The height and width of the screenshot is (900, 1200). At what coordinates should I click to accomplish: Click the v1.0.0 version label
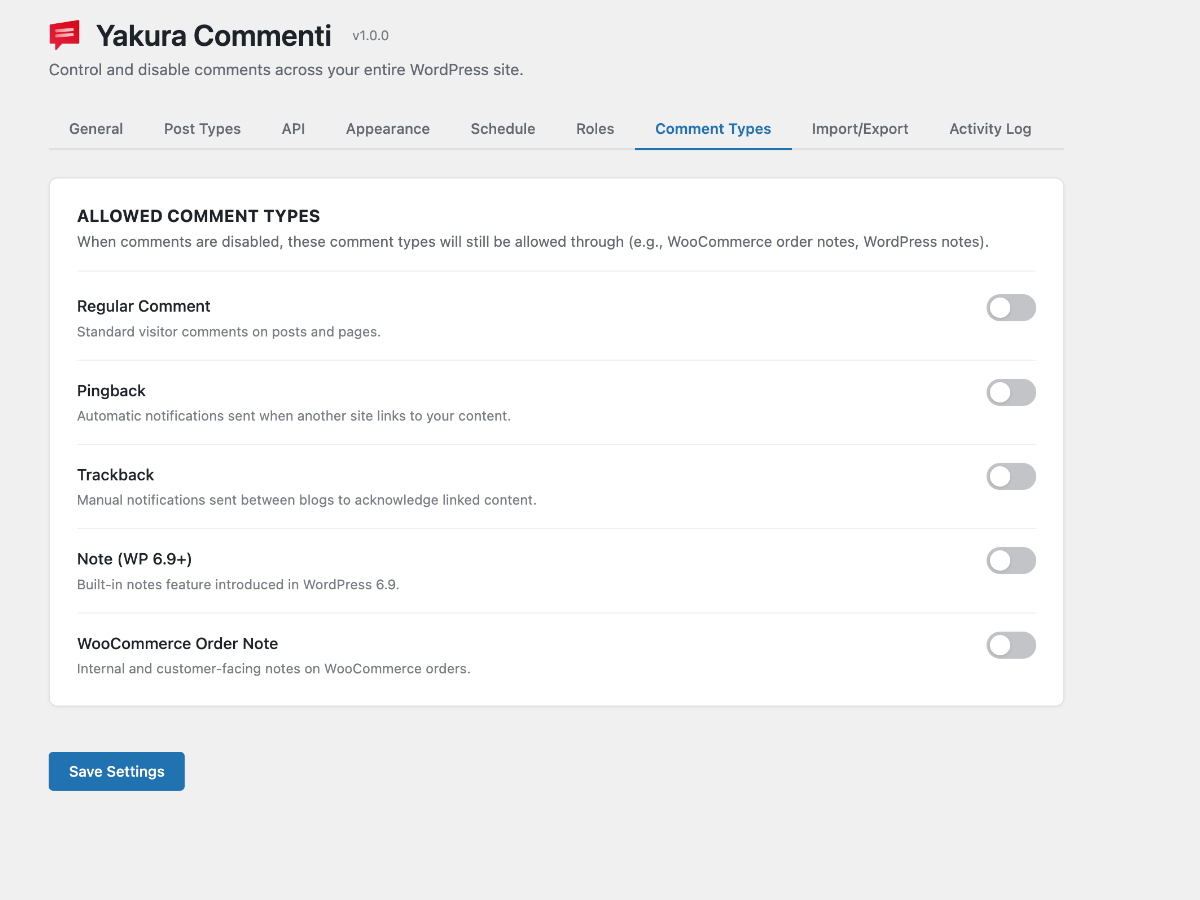click(370, 36)
